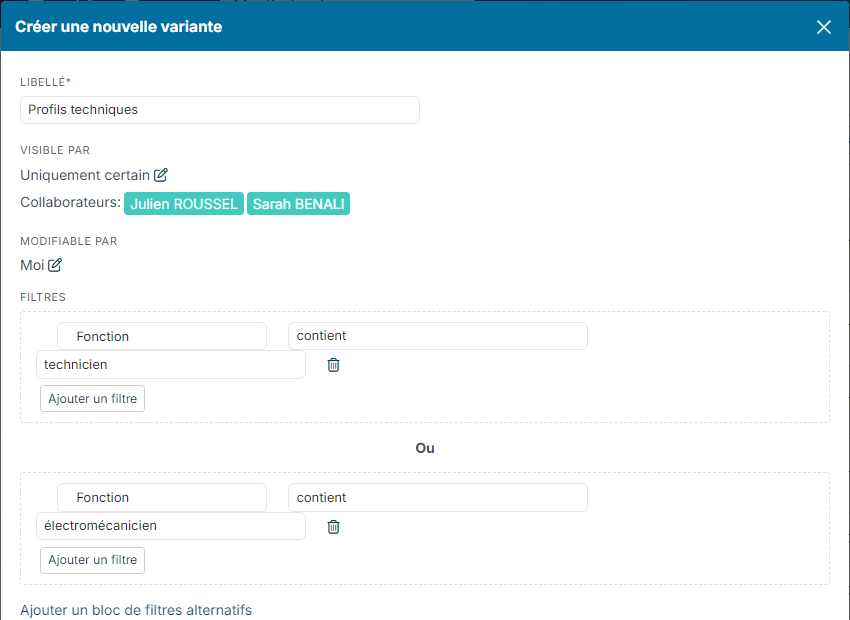This screenshot has height=620, width=850.
Task: Add a filter below the 'technicien' row
Action: (92, 399)
